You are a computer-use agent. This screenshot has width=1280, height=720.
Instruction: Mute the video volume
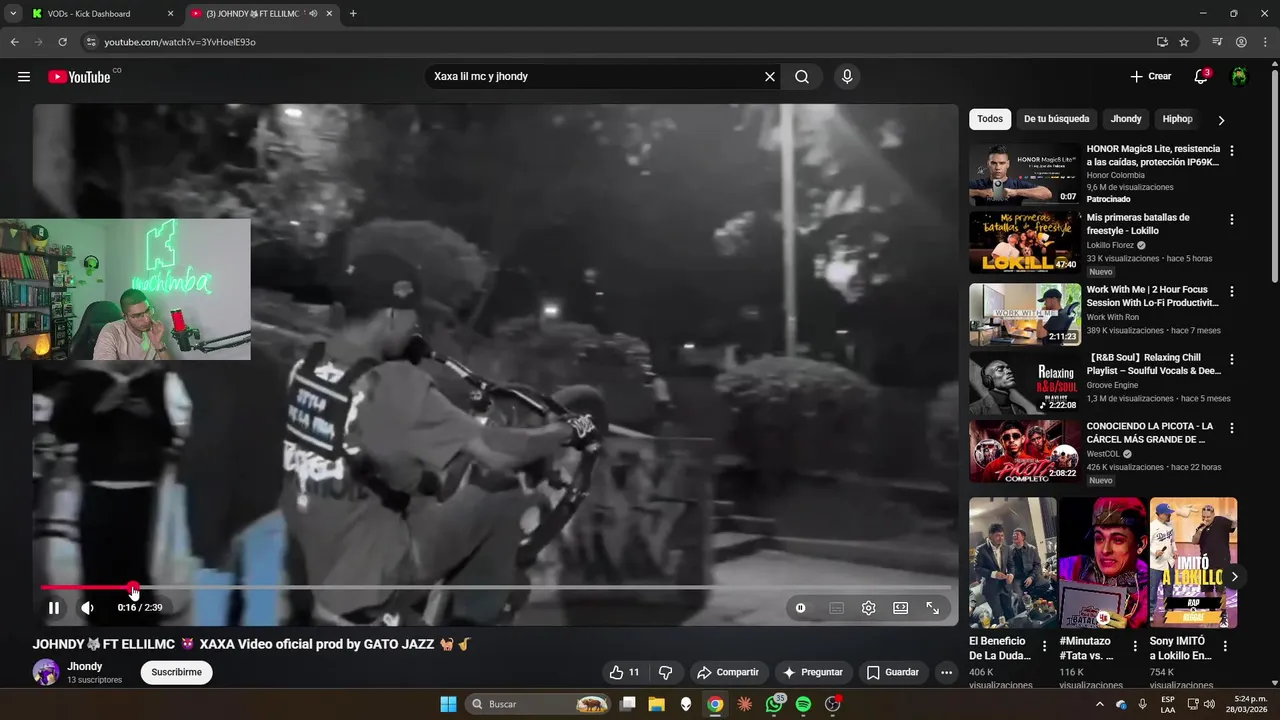(x=87, y=608)
